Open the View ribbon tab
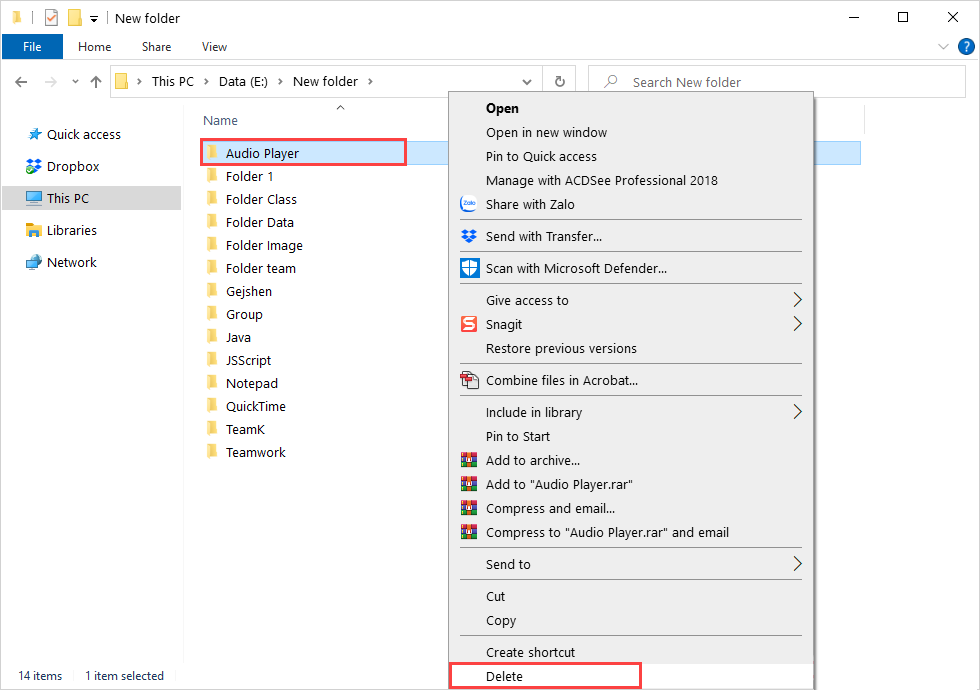 [214, 47]
